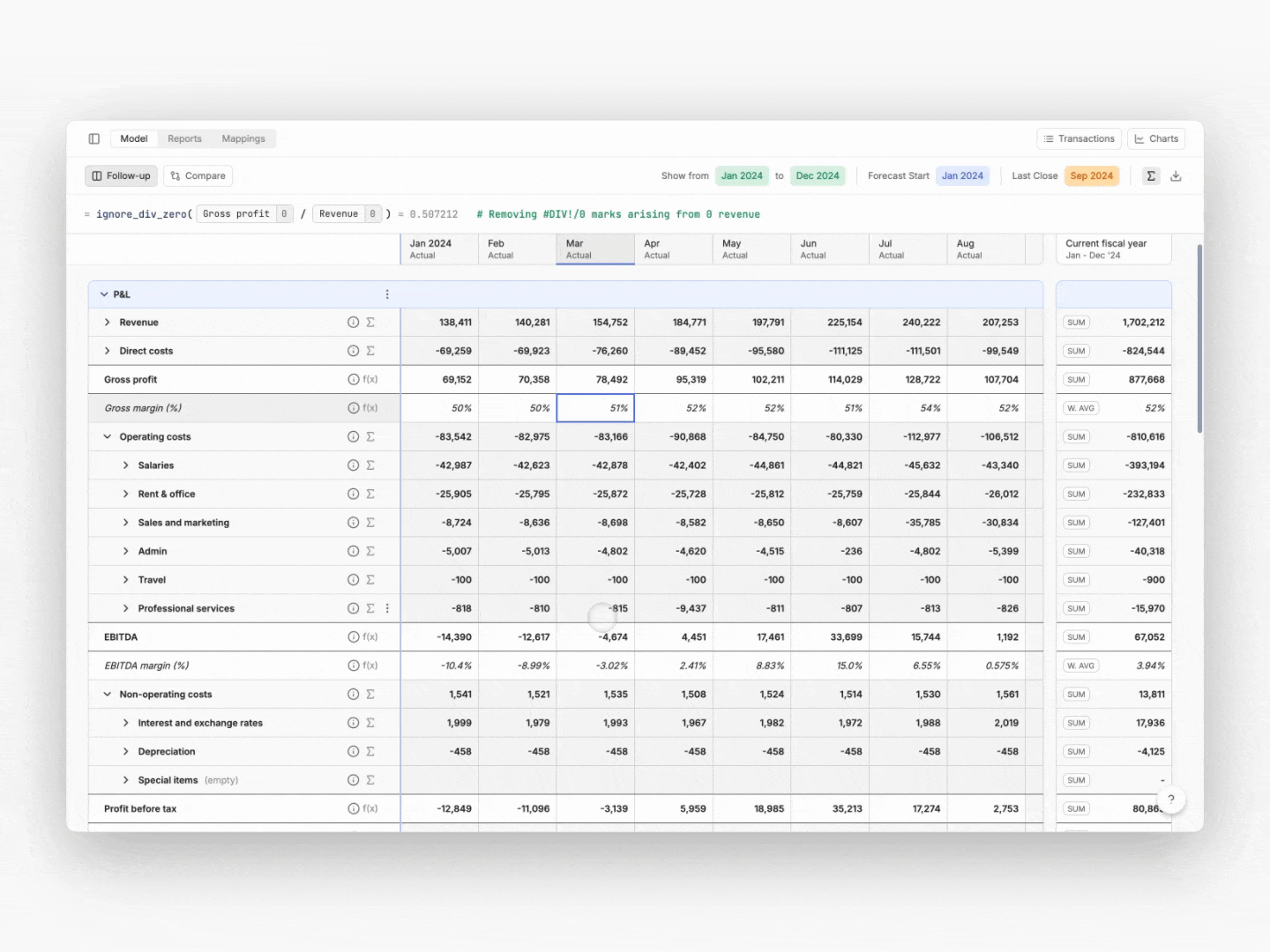Click the info icon on Gross margin row

click(x=353, y=408)
